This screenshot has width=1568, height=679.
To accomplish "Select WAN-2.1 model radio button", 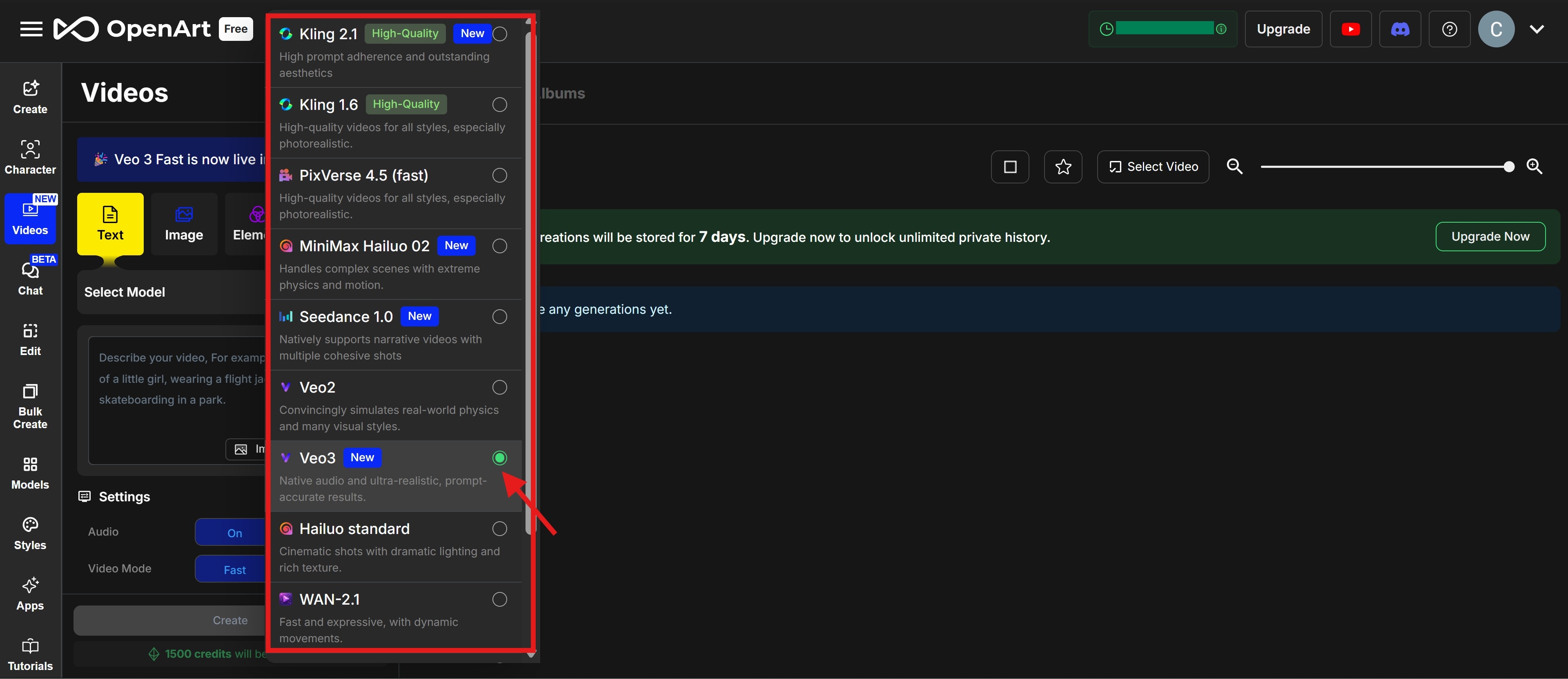I will (500, 599).
